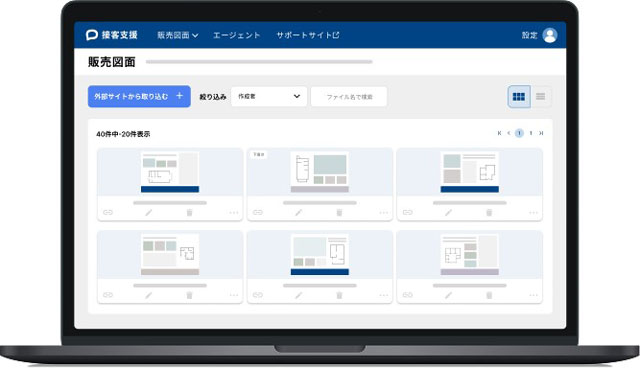Go to the next page arrow
640x368 pixels.
(531, 133)
